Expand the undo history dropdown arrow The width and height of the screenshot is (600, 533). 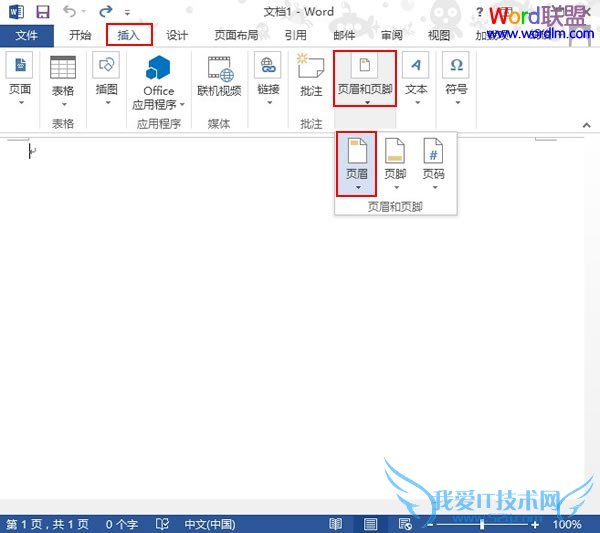click(84, 11)
